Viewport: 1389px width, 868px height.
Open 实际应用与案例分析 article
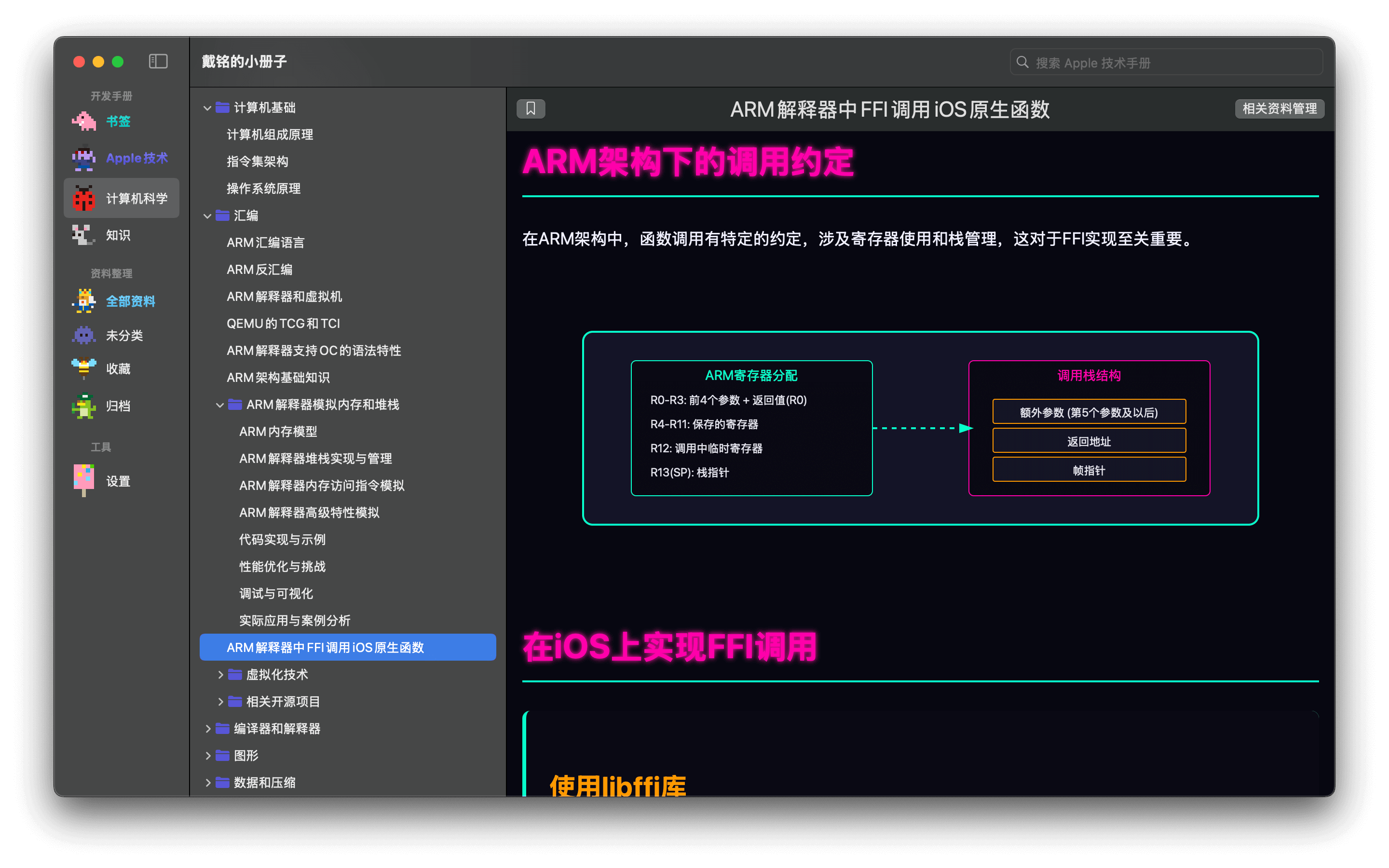click(x=295, y=620)
